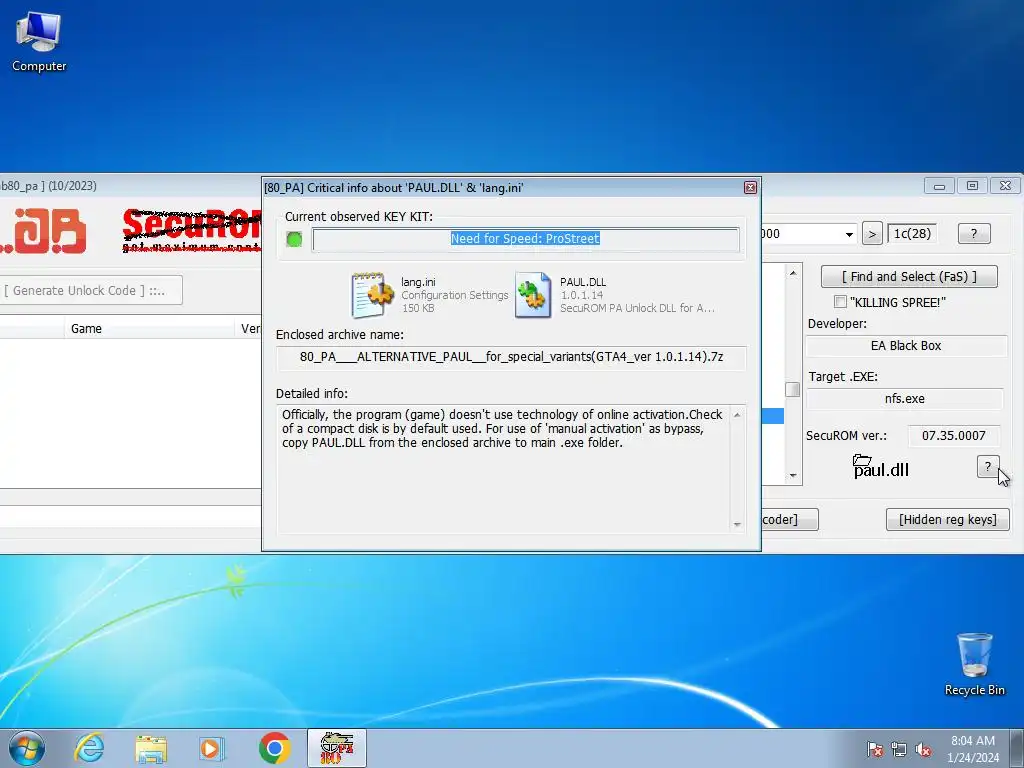The height and width of the screenshot is (768, 1024).
Task: Click the '?' button beside 1c(28) field
Action: [974, 234]
